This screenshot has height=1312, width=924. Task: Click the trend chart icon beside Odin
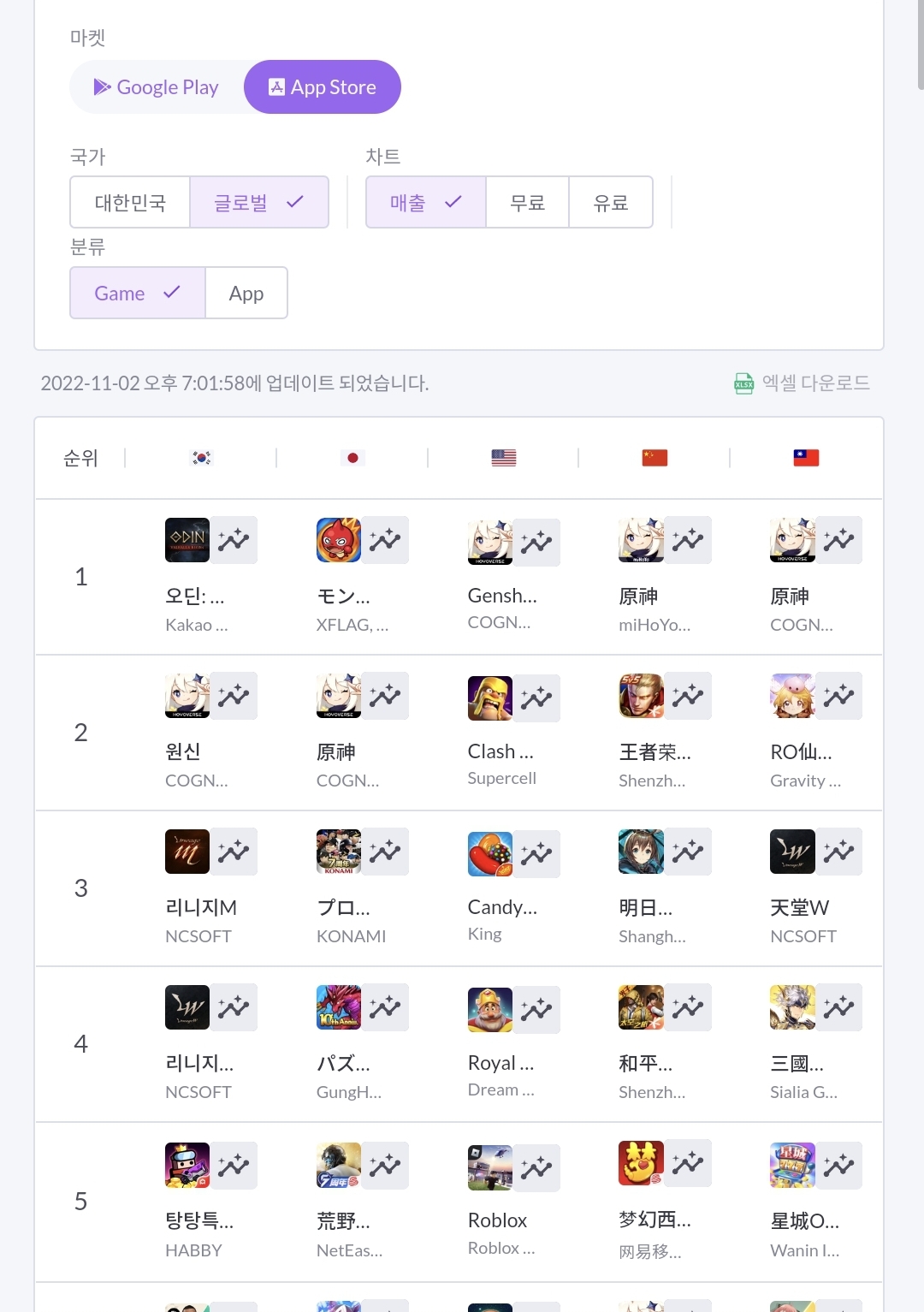[x=234, y=540]
